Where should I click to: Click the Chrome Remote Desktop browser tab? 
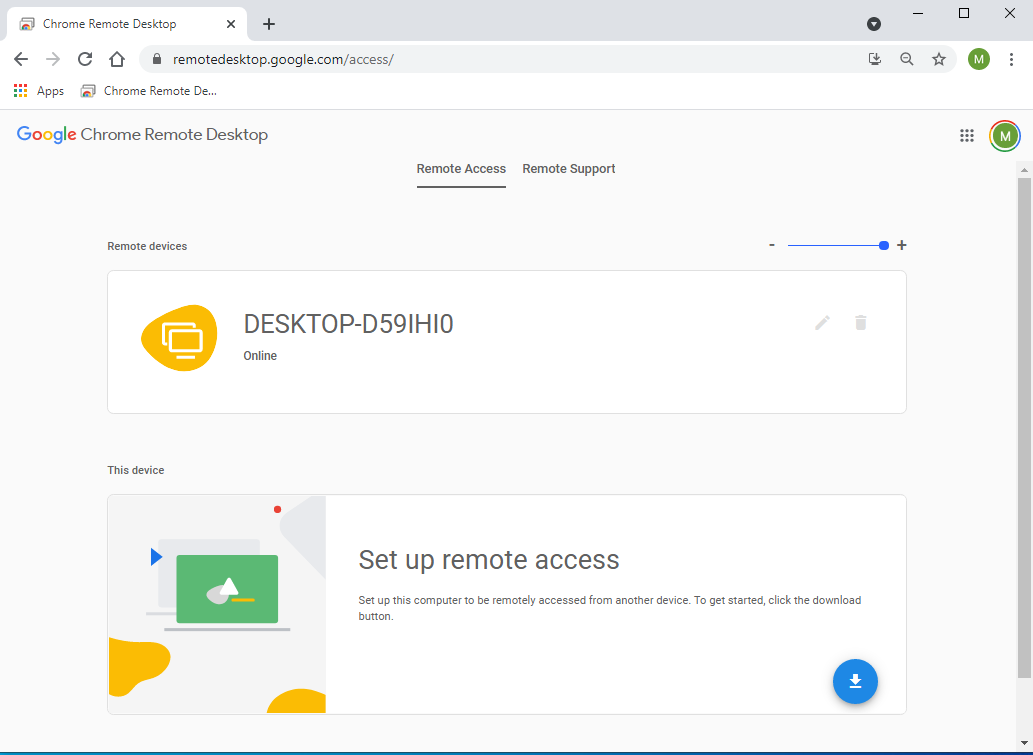(126, 24)
